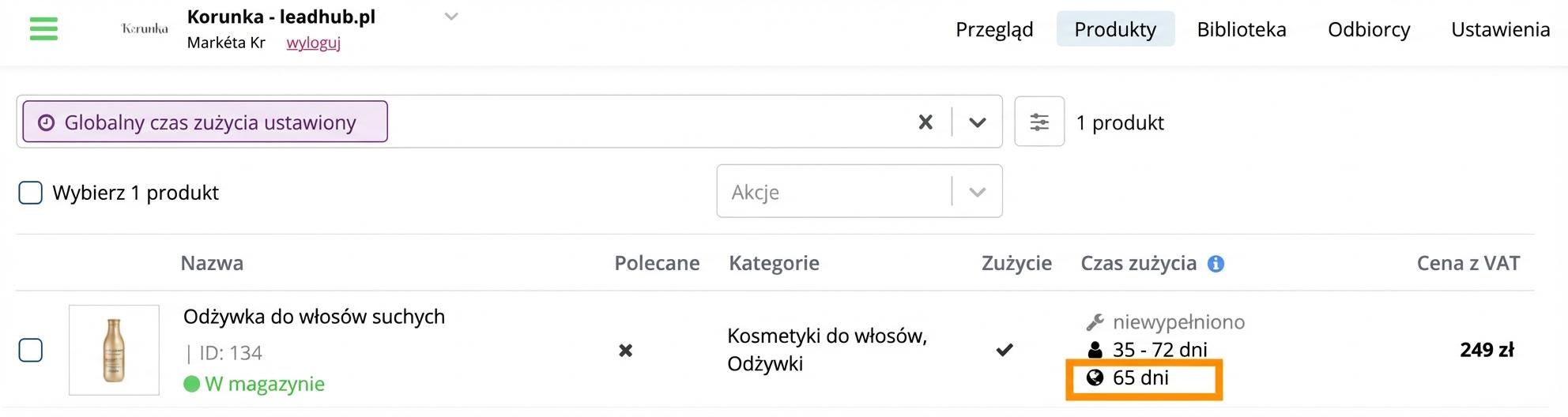Tick the Wybierz 1 produkt checkbox

[x=31, y=193]
